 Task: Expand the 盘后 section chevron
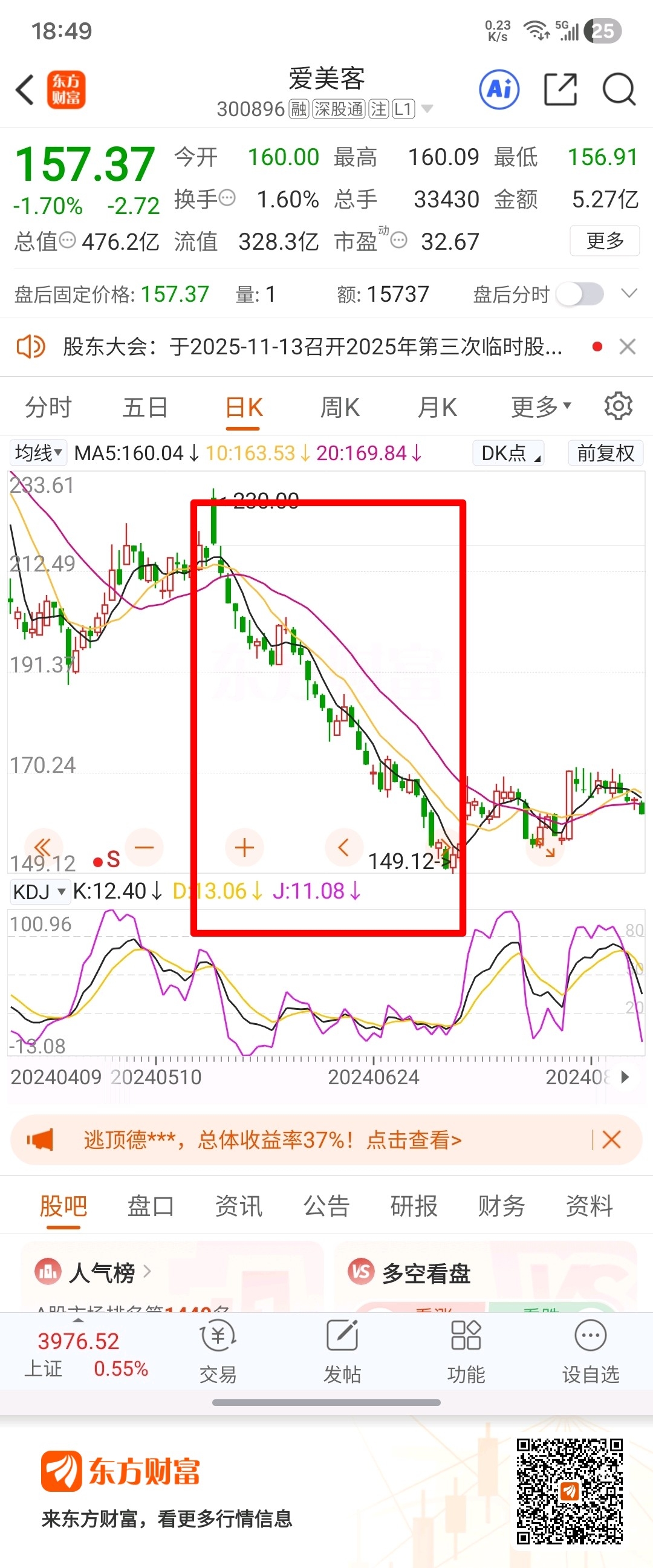pyautogui.click(x=629, y=293)
